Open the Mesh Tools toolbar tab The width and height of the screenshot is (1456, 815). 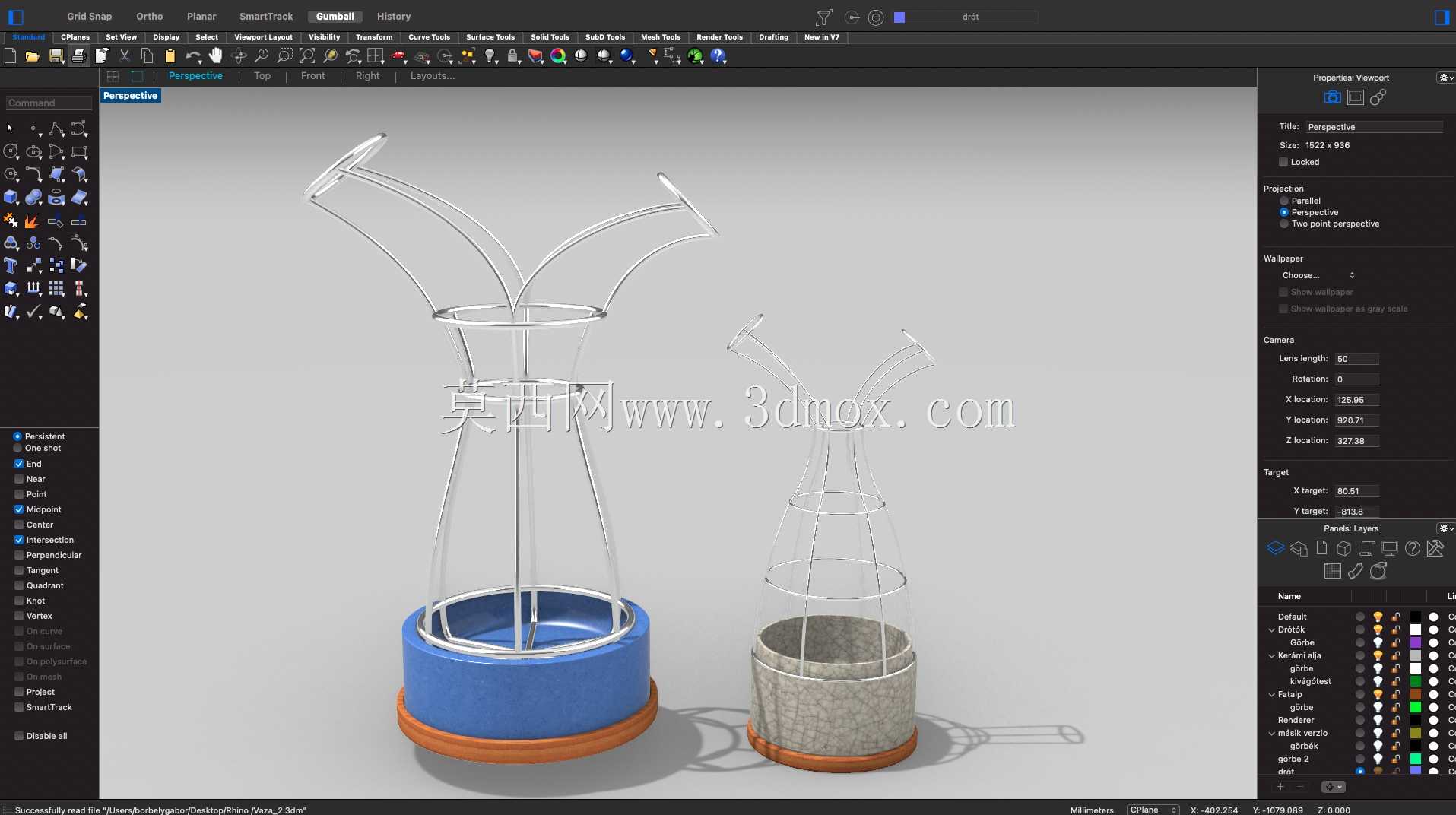click(660, 36)
